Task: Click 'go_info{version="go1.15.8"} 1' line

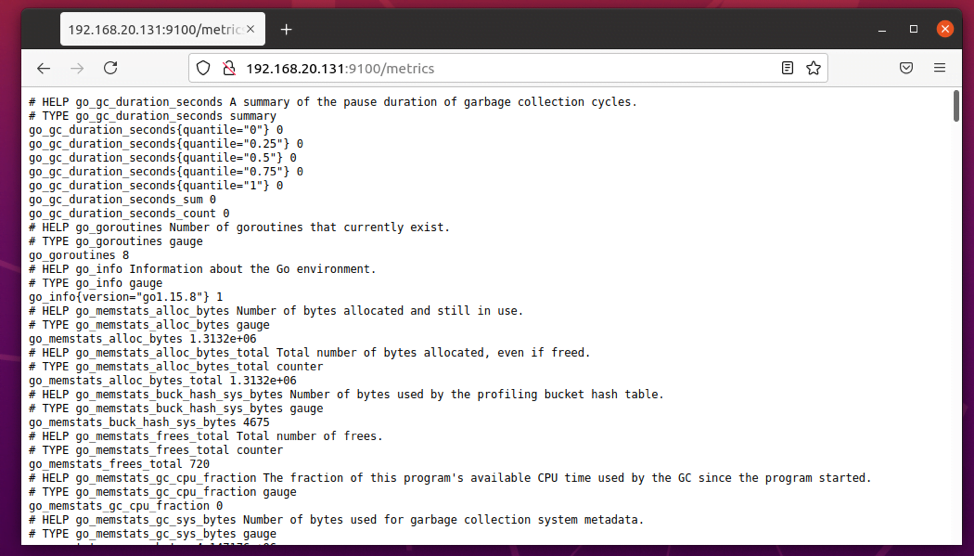Action: click(x=125, y=297)
